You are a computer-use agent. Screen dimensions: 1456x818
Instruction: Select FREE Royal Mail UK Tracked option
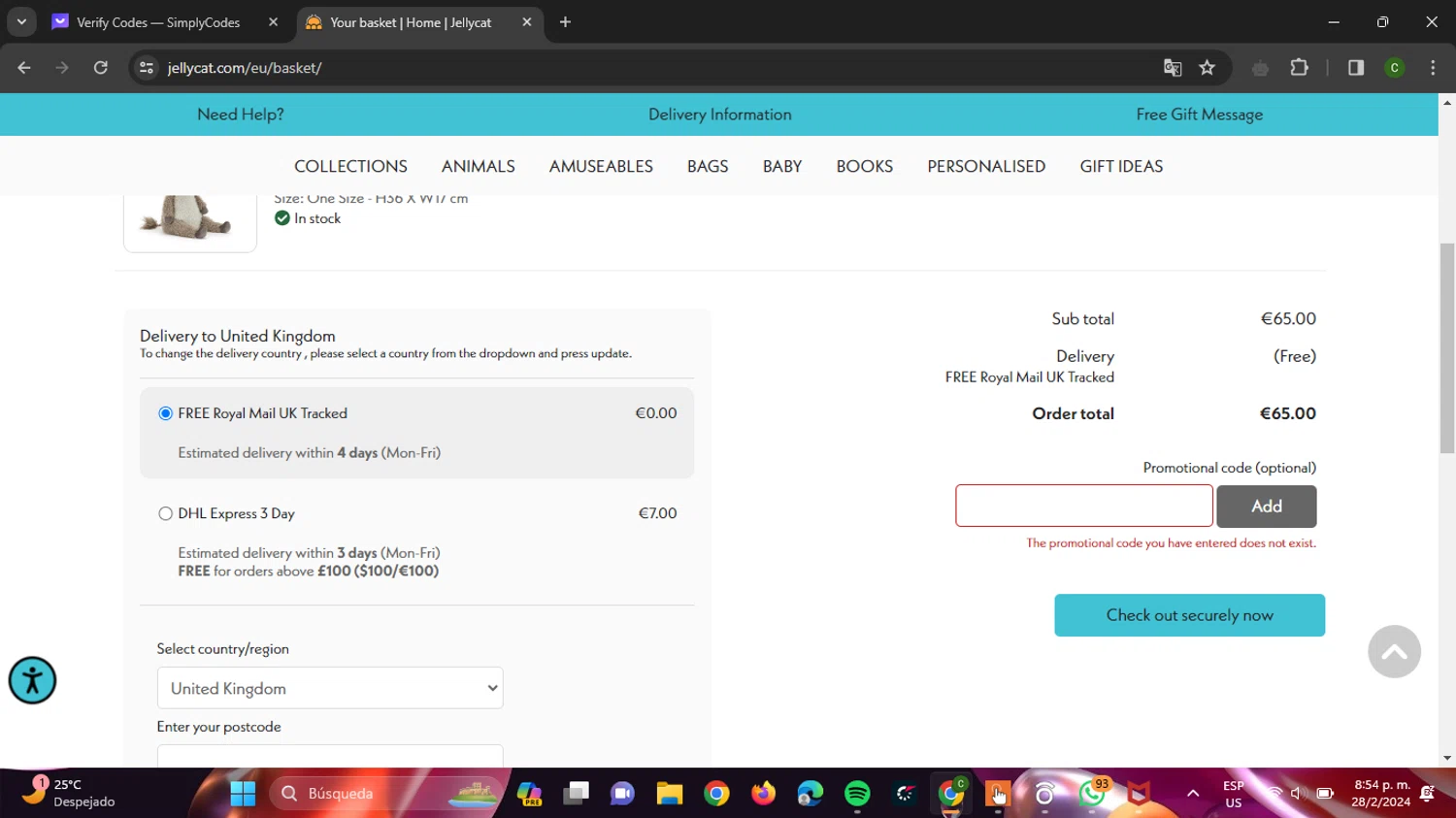pyautogui.click(x=165, y=413)
